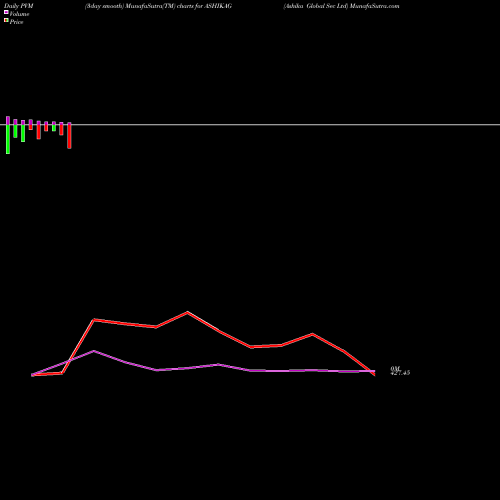The height and width of the screenshot is (500, 500).
Task: Click the tallest green bar at chart start
Action: [8, 139]
